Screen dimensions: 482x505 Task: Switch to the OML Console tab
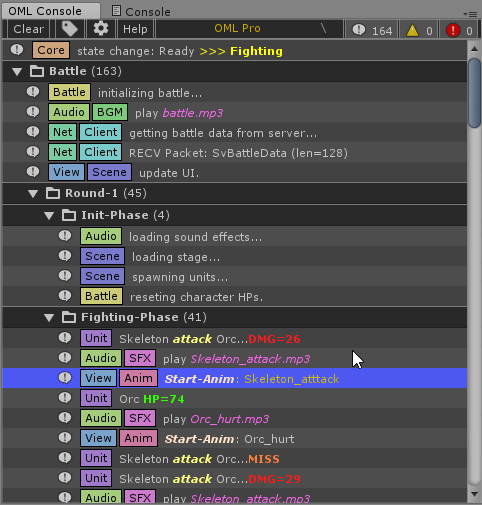coord(51,11)
